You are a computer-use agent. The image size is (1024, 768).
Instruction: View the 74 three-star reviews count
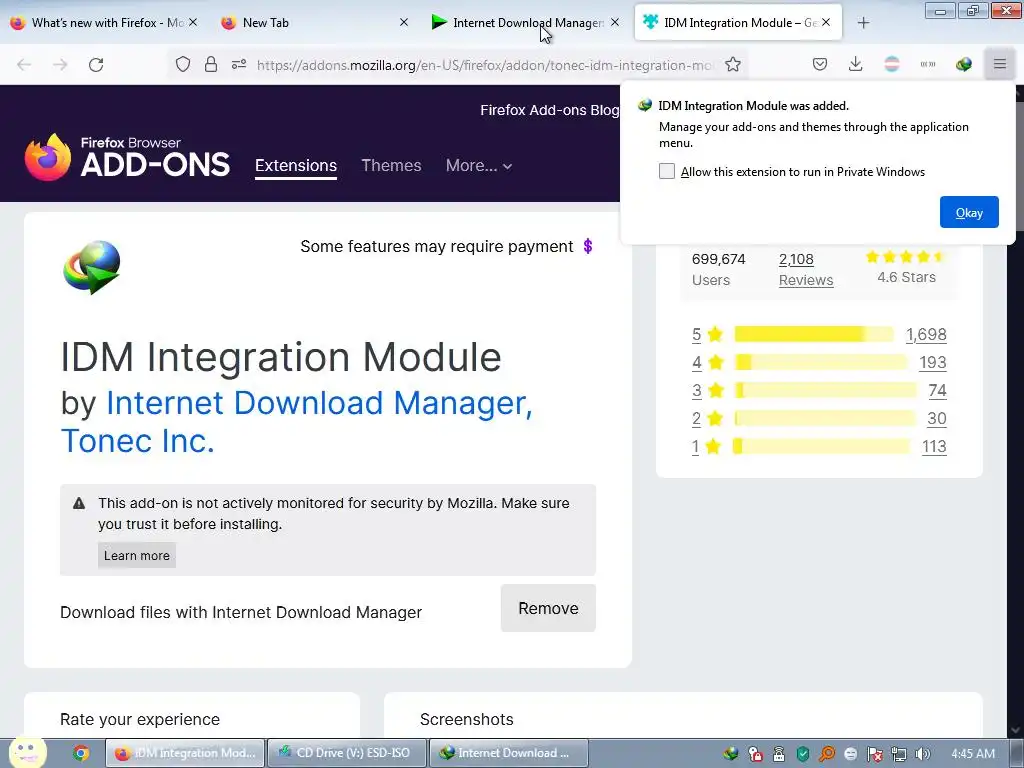pyautogui.click(x=937, y=391)
